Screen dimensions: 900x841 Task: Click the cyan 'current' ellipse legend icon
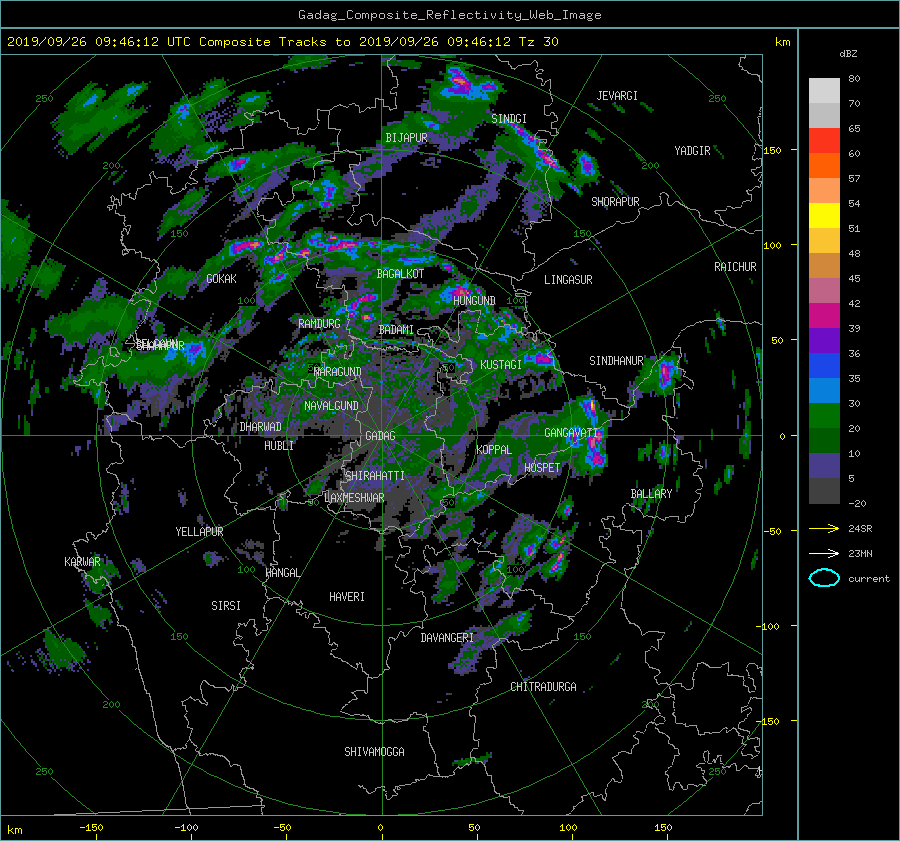tap(824, 578)
